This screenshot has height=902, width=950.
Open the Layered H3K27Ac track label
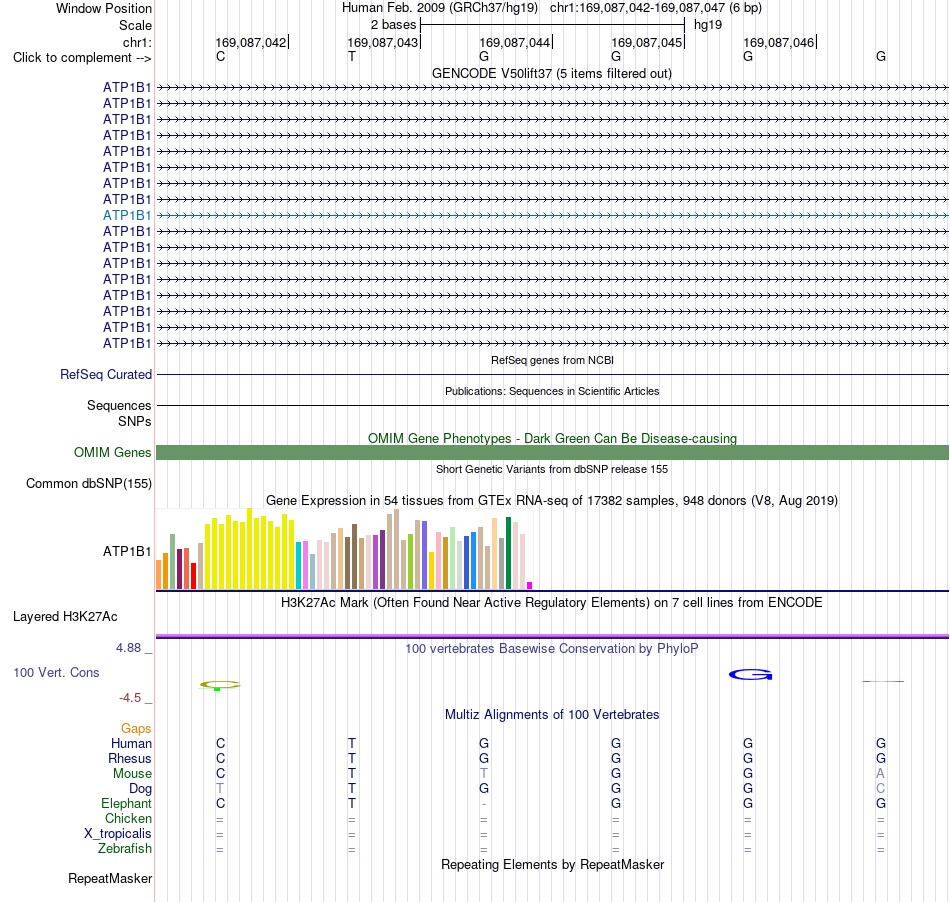click(65, 617)
